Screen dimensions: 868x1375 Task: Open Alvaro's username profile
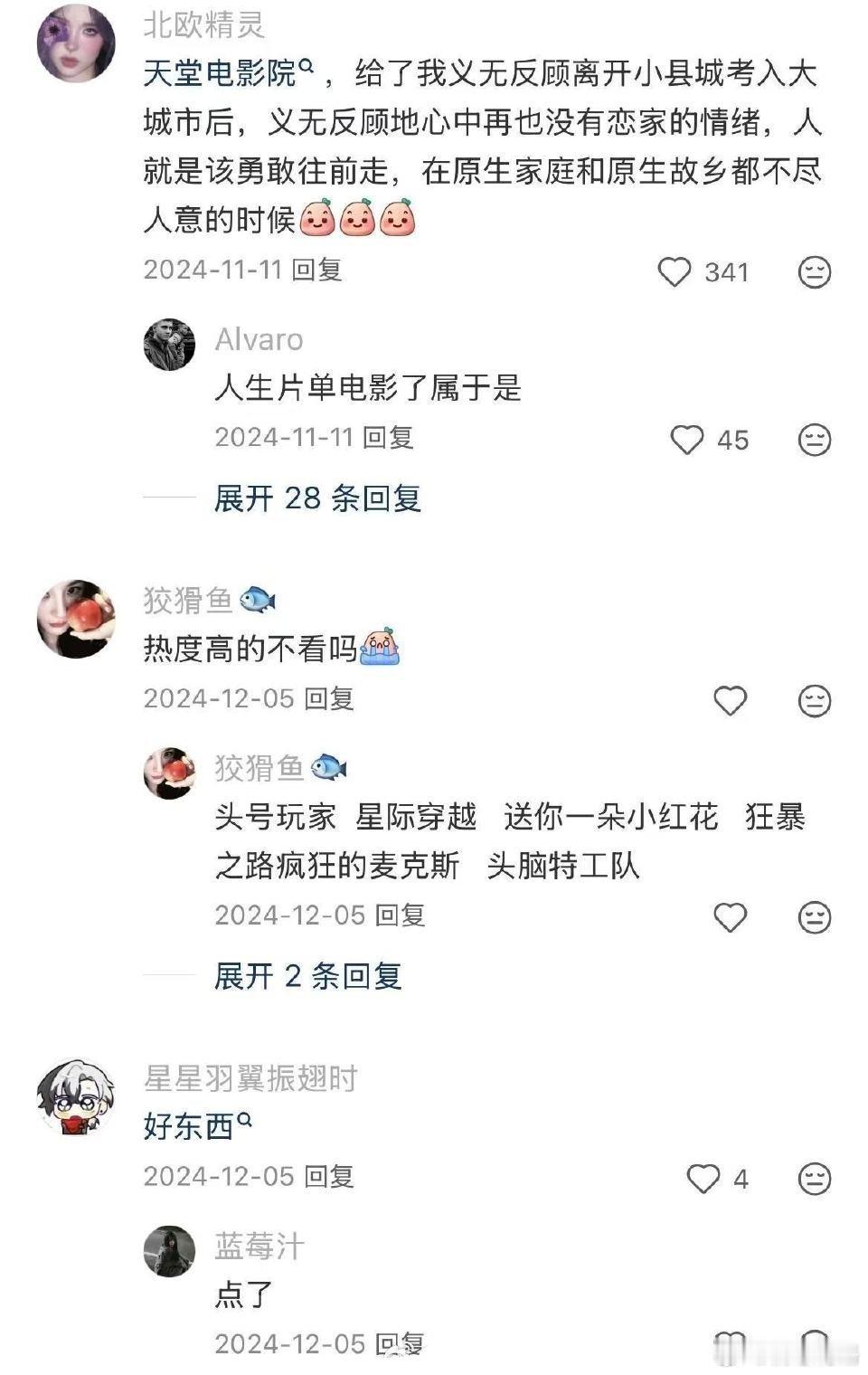click(259, 339)
